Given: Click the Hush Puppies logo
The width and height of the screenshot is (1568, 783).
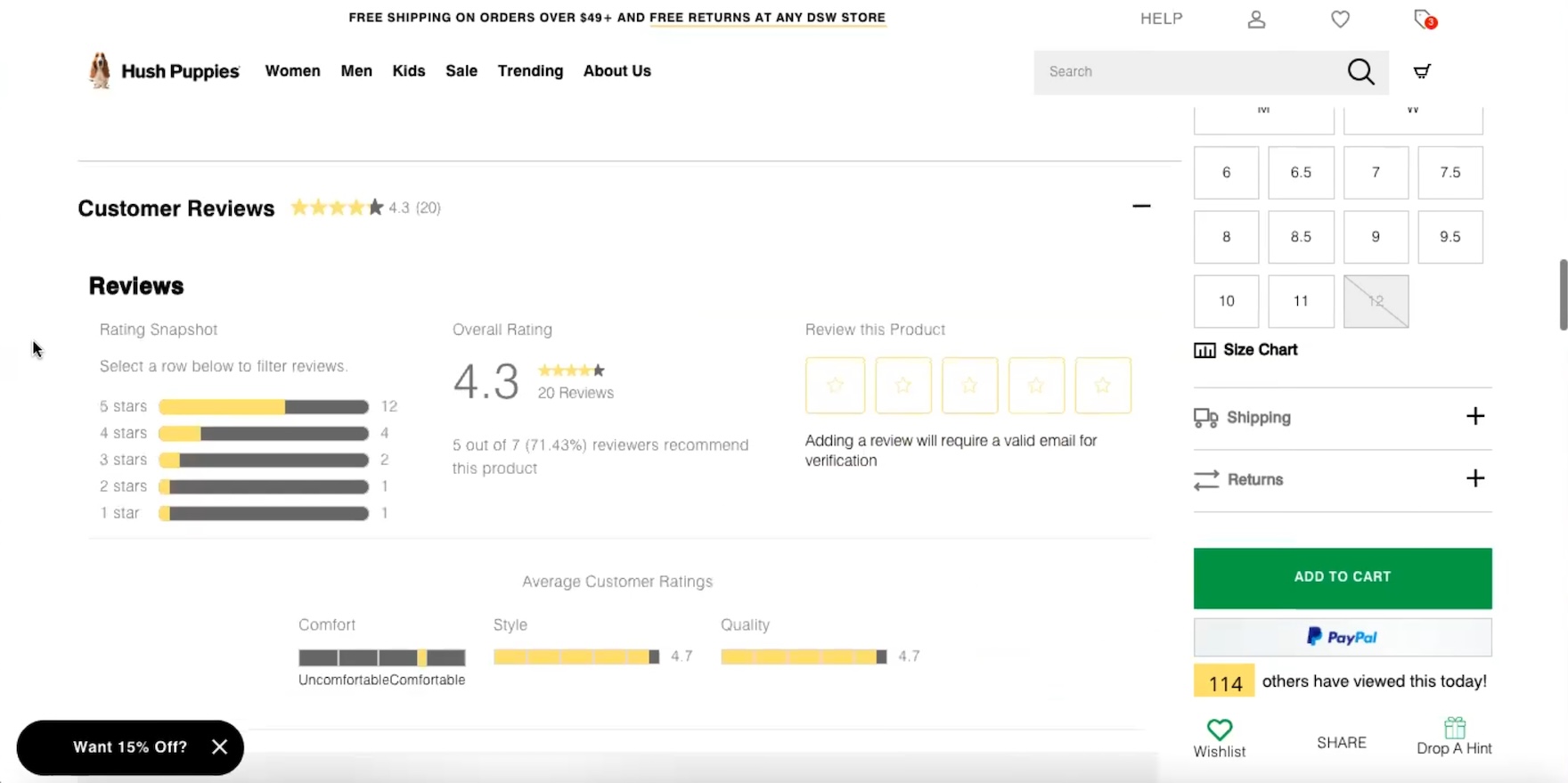Looking at the screenshot, I should point(165,70).
